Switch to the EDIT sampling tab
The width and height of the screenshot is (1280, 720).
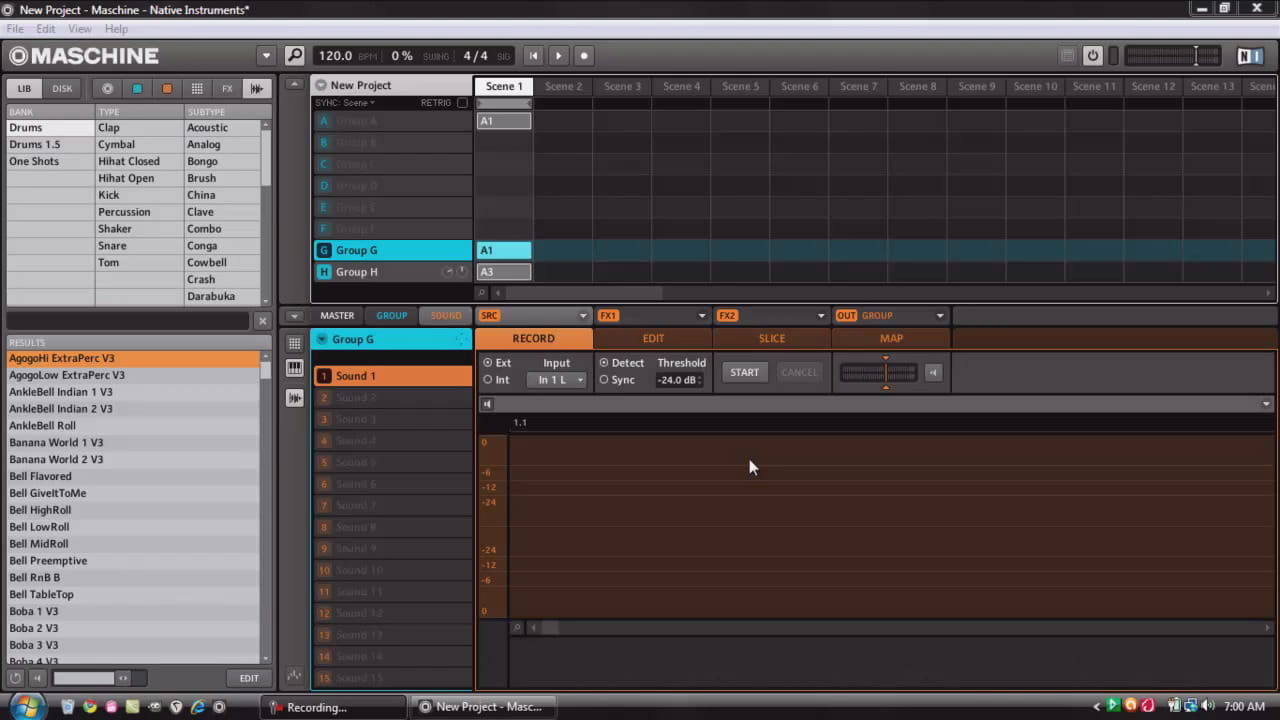point(653,338)
